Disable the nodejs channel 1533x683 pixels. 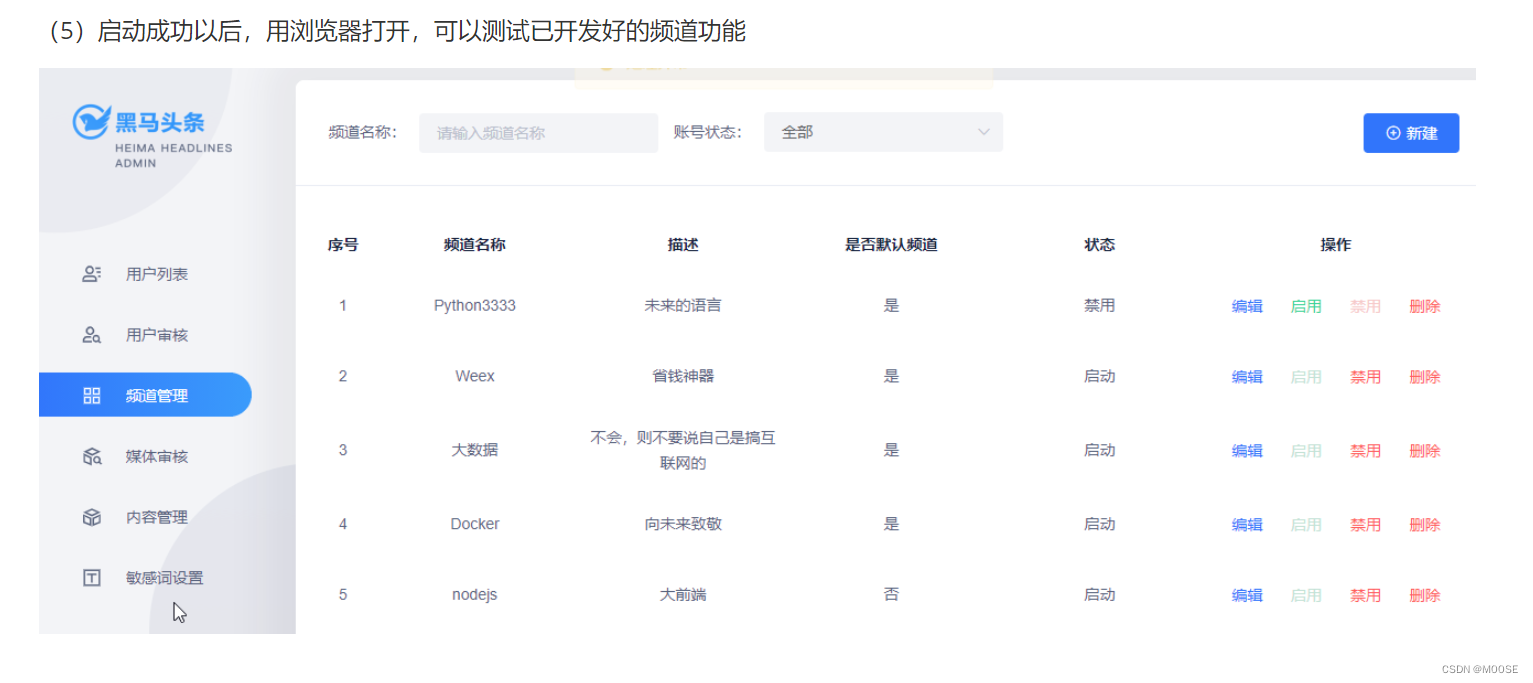point(1365,595)
